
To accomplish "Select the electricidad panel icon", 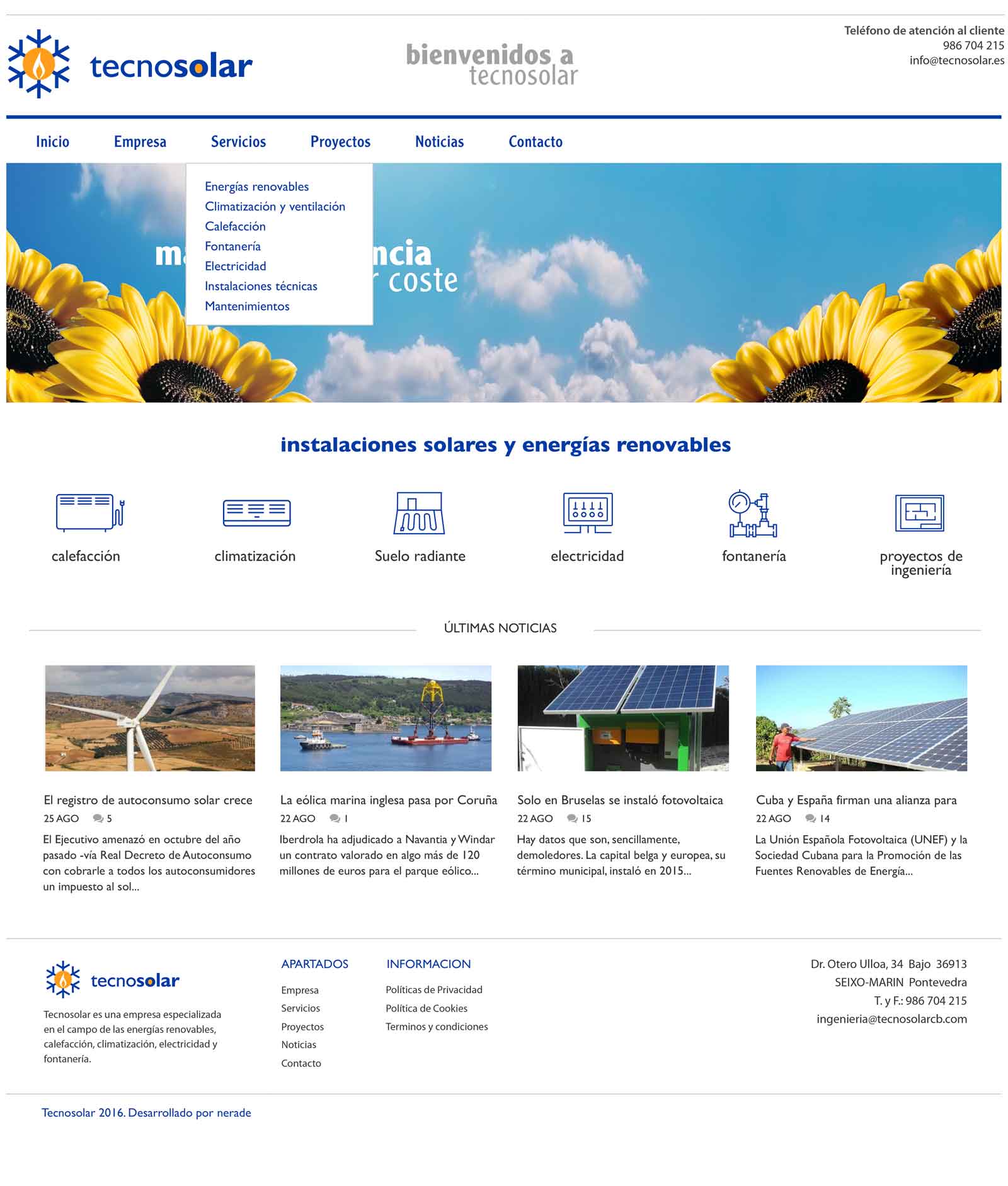I will [587, 512].
